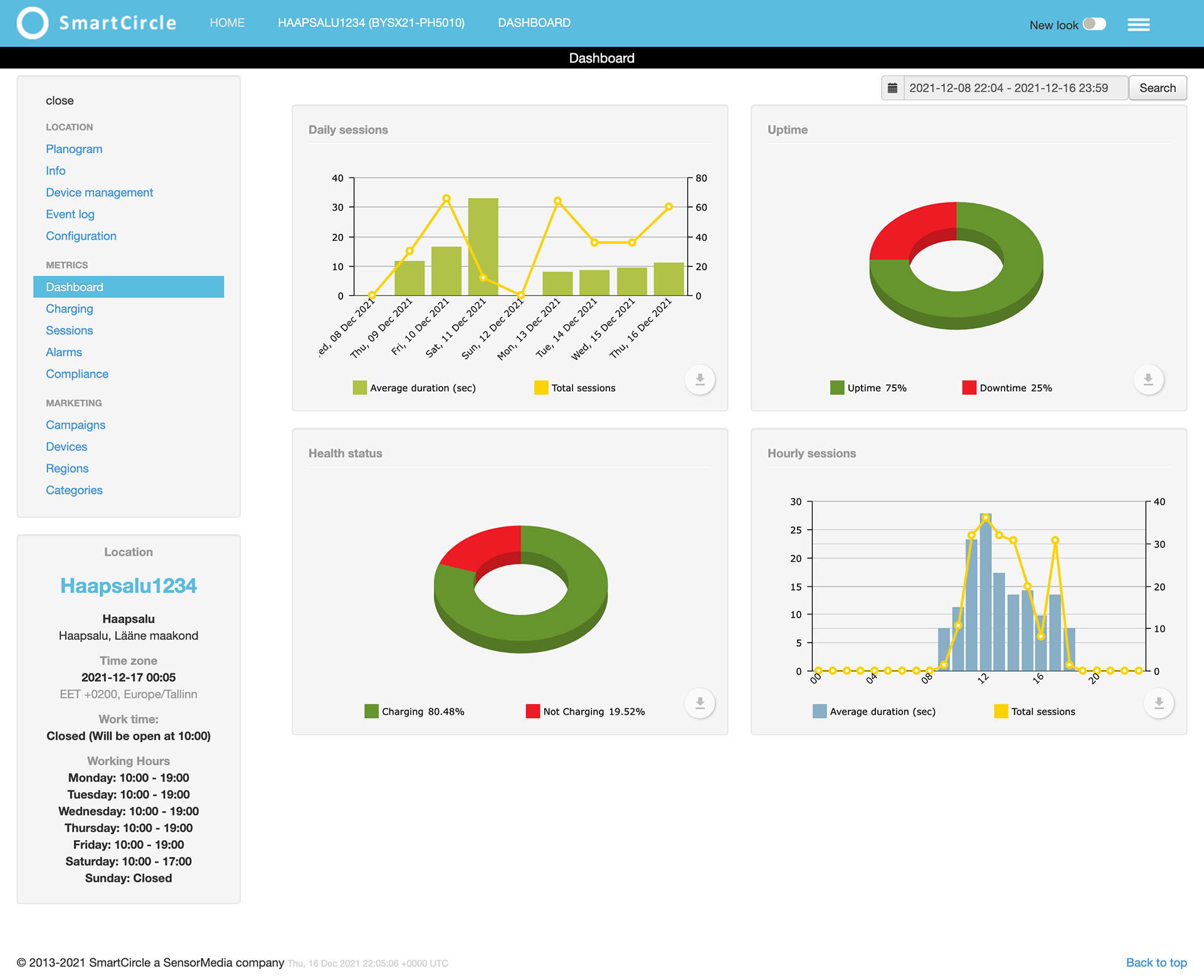Collapse sidebar with close link
Image resolution: width=1204 pixels, height=980 pixels.
(x=60, y=101)
